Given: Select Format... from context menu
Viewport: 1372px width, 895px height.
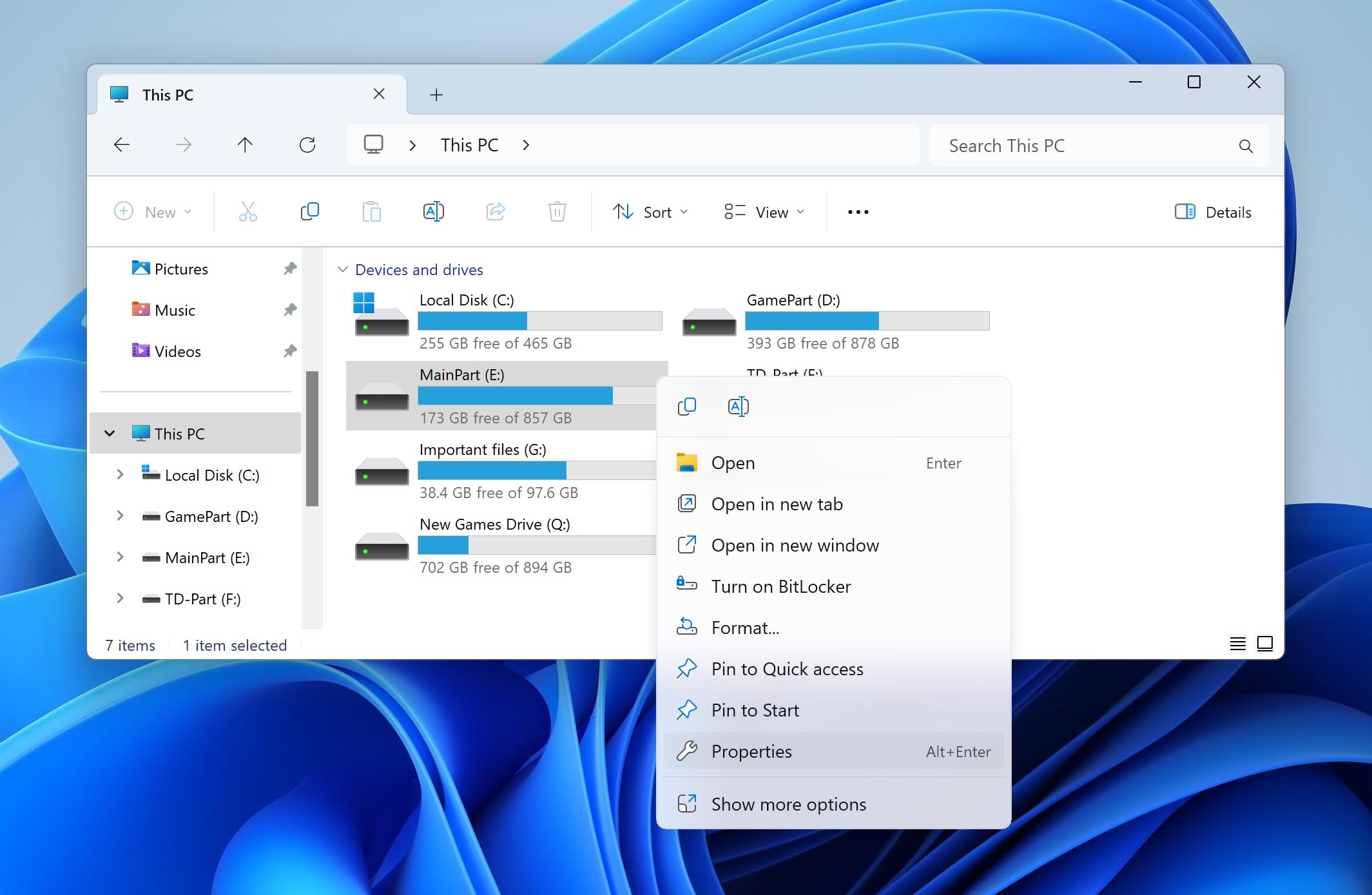Looking at the screenshot, I should 833,628.
